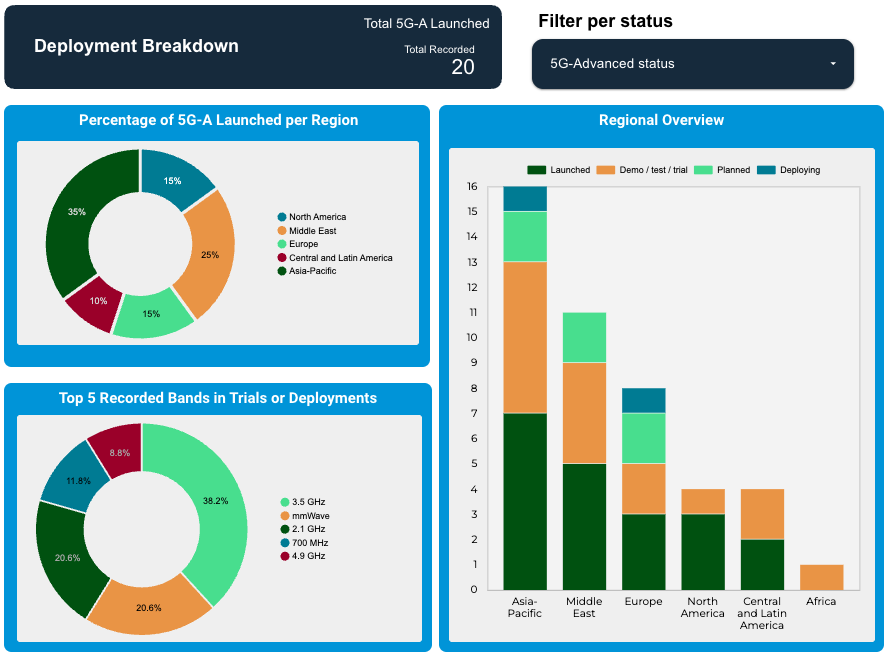Click the dropdown arrow in status filter

(x=832, y=64)
